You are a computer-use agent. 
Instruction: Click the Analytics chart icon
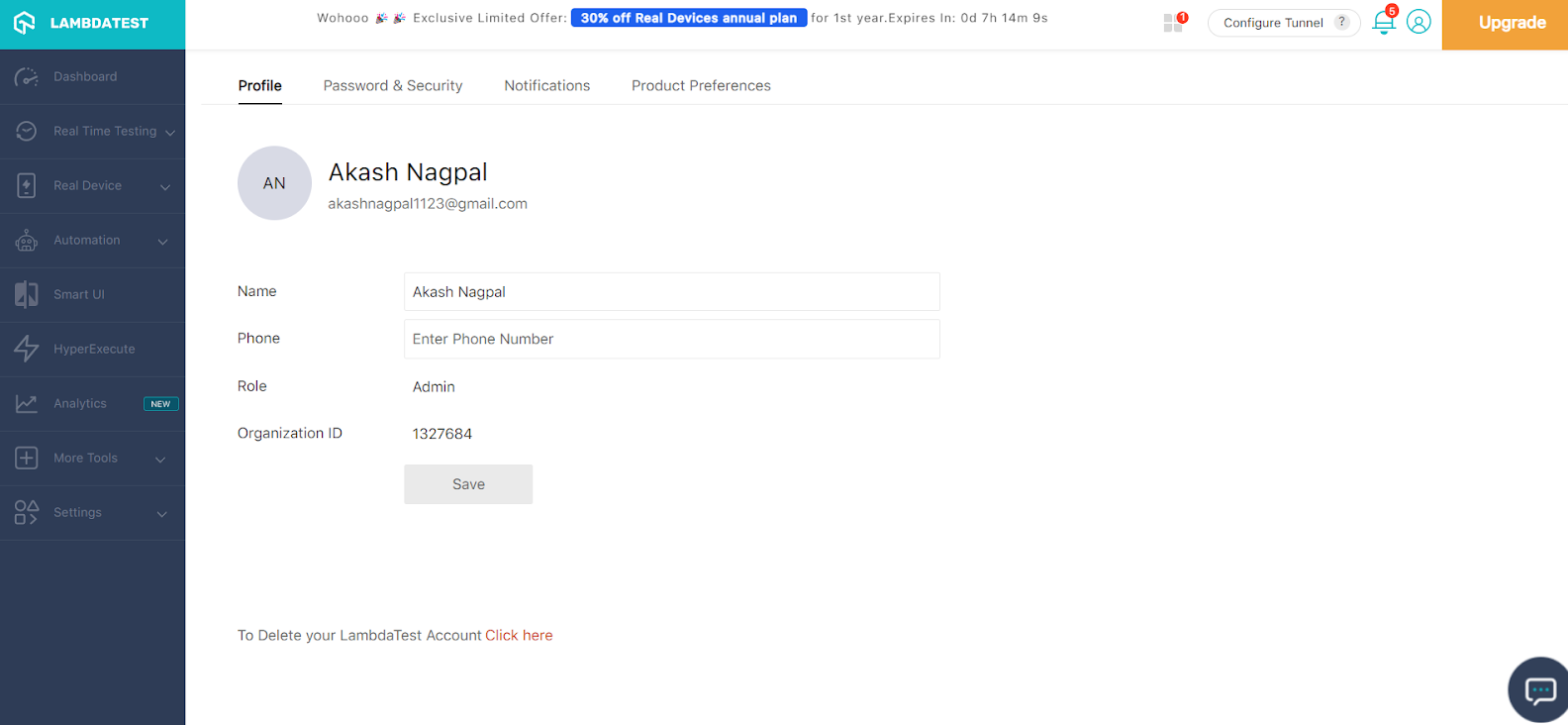click(27, 404)
